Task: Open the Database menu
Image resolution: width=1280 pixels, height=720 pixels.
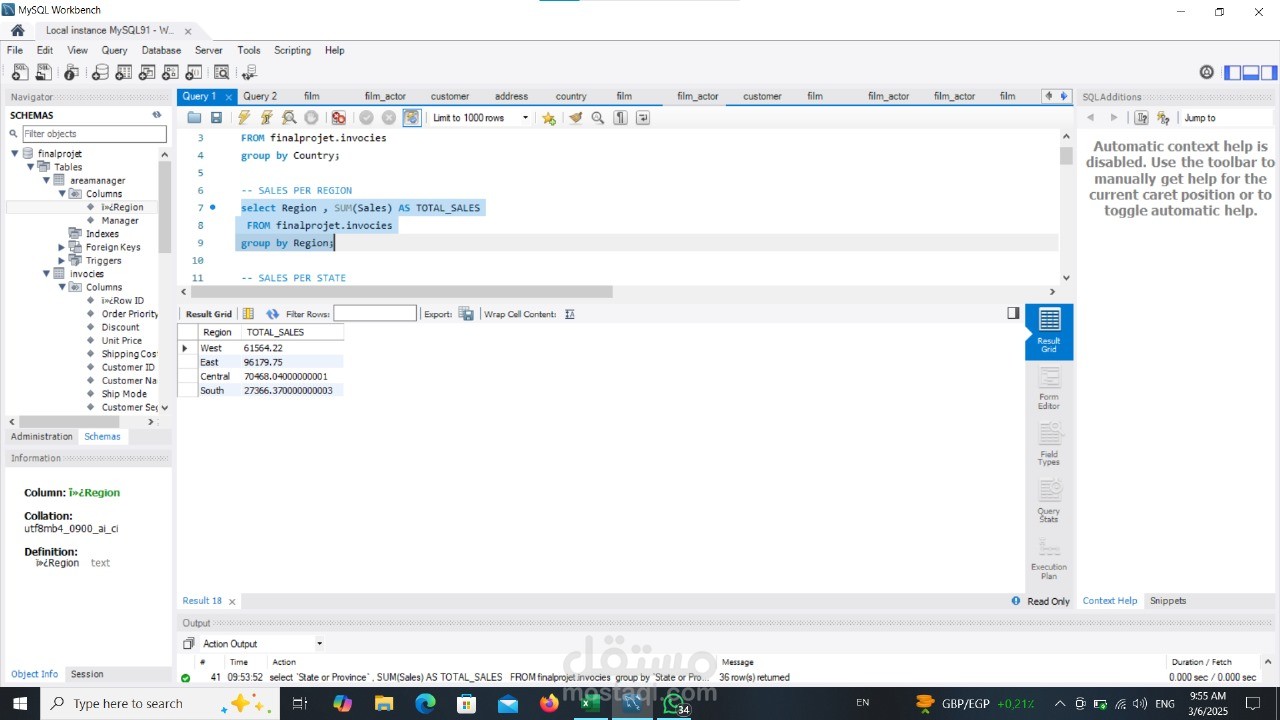Action: 161,50
